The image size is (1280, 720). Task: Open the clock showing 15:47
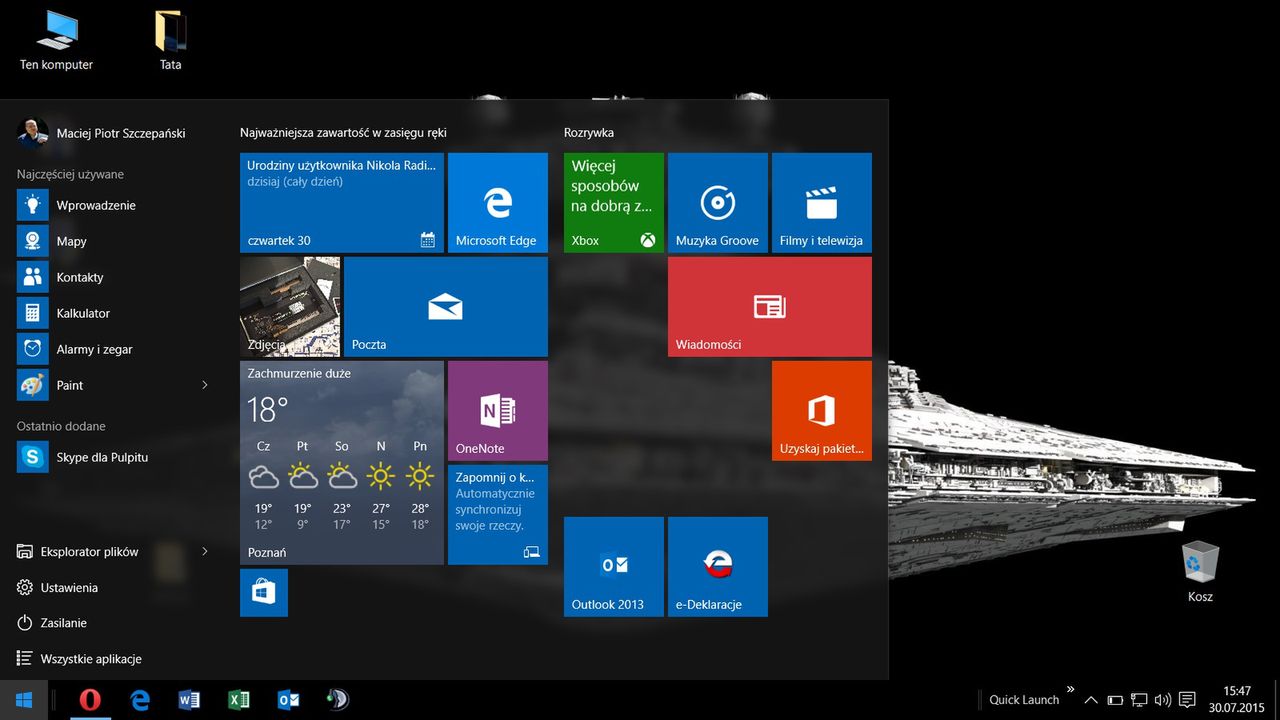click(1237, 699)
